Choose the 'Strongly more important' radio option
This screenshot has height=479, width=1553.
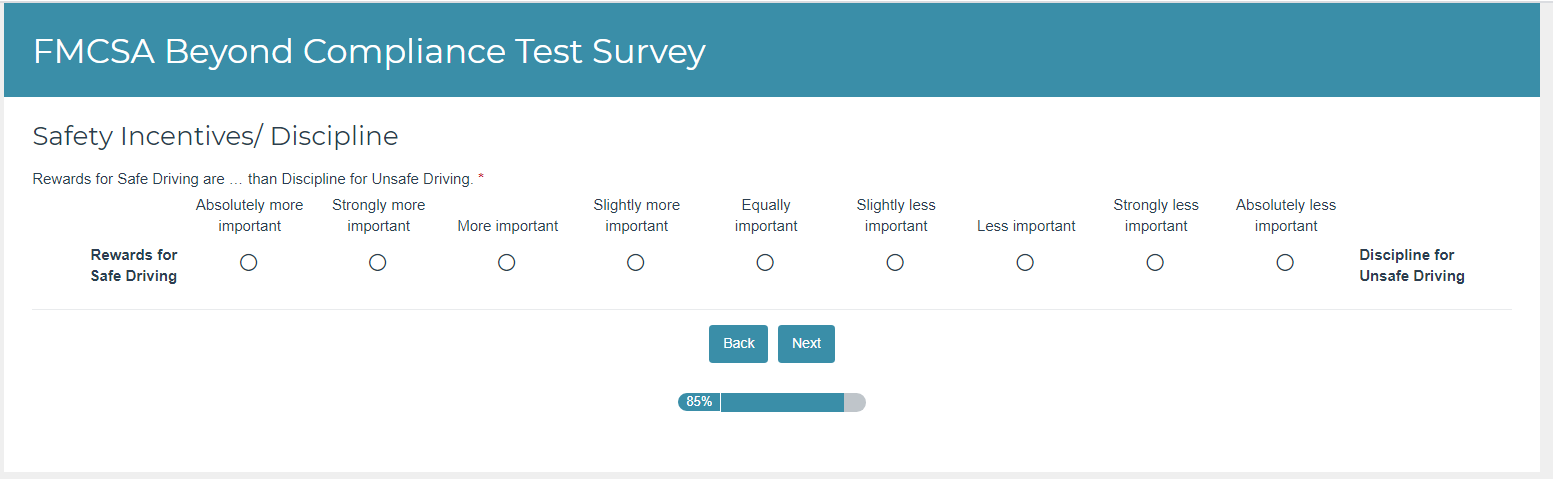coord(378,262)
